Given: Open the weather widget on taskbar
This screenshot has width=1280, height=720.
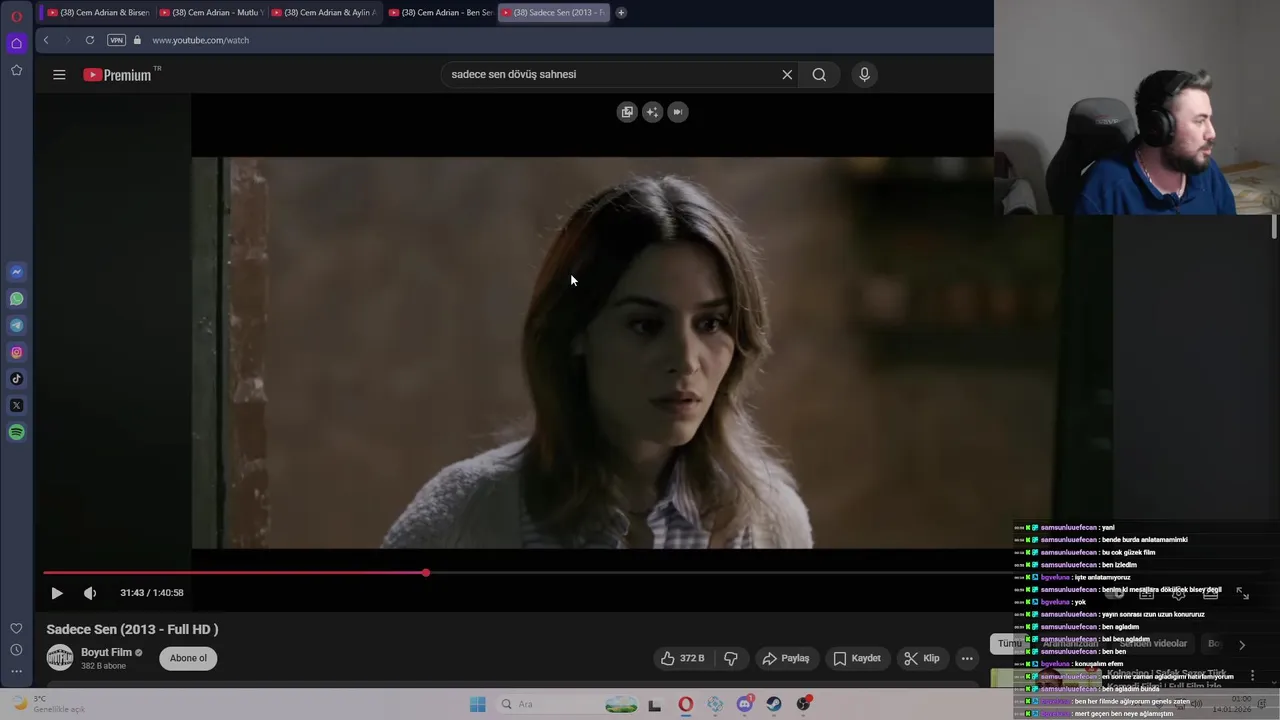Looking at the screenshot, I should pyautogui.click(x=48, y=704).
